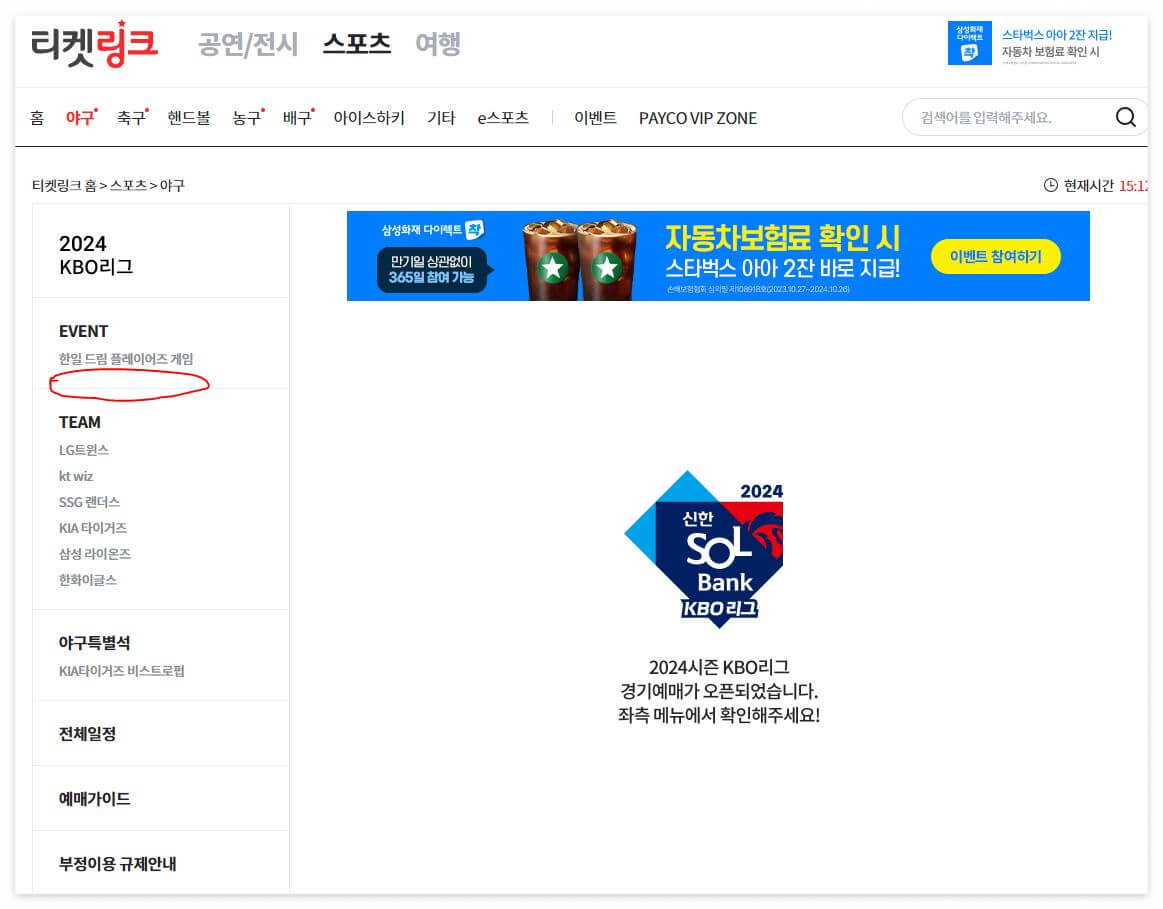
Task: Select the 야구 category tab
Action: tap(81, 117)
